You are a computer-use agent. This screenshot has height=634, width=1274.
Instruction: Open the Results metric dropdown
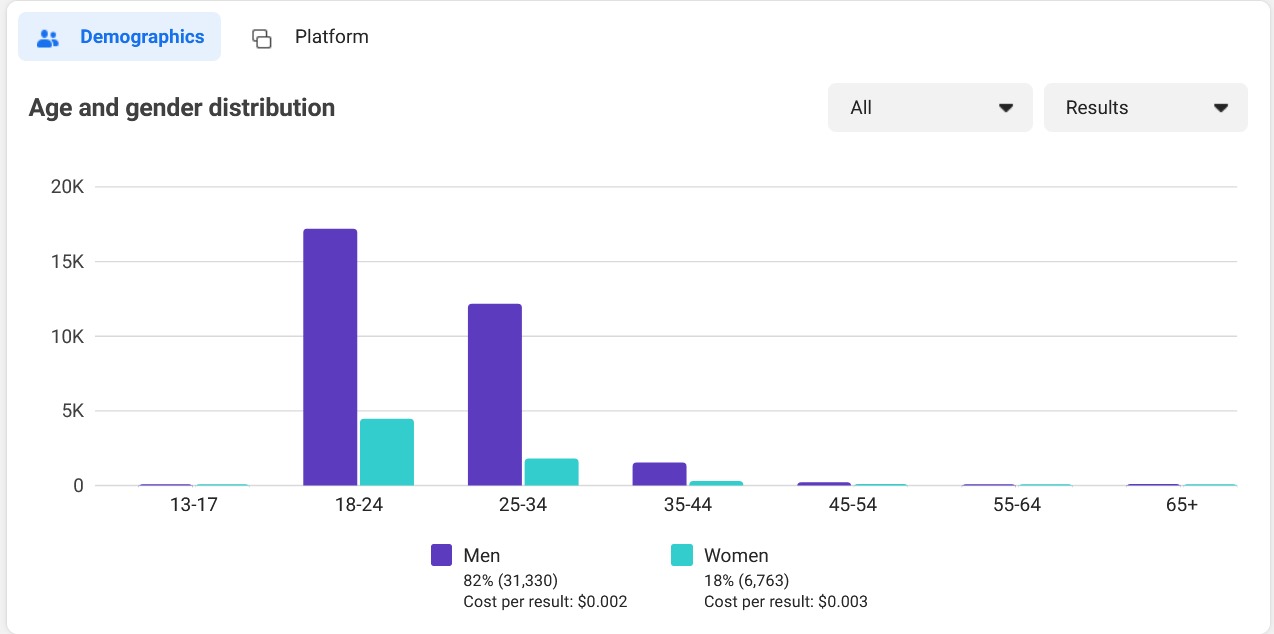coord(1145,107)
